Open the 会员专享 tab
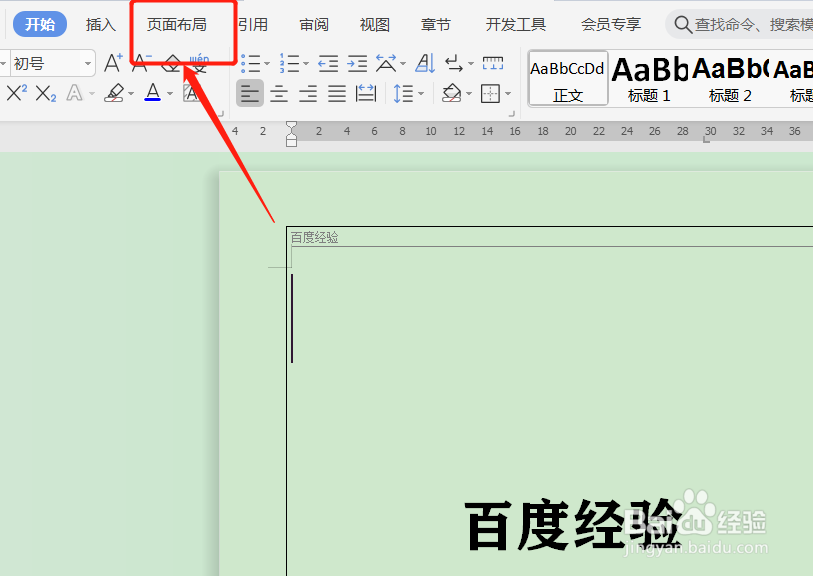 [x=611, y=24]
